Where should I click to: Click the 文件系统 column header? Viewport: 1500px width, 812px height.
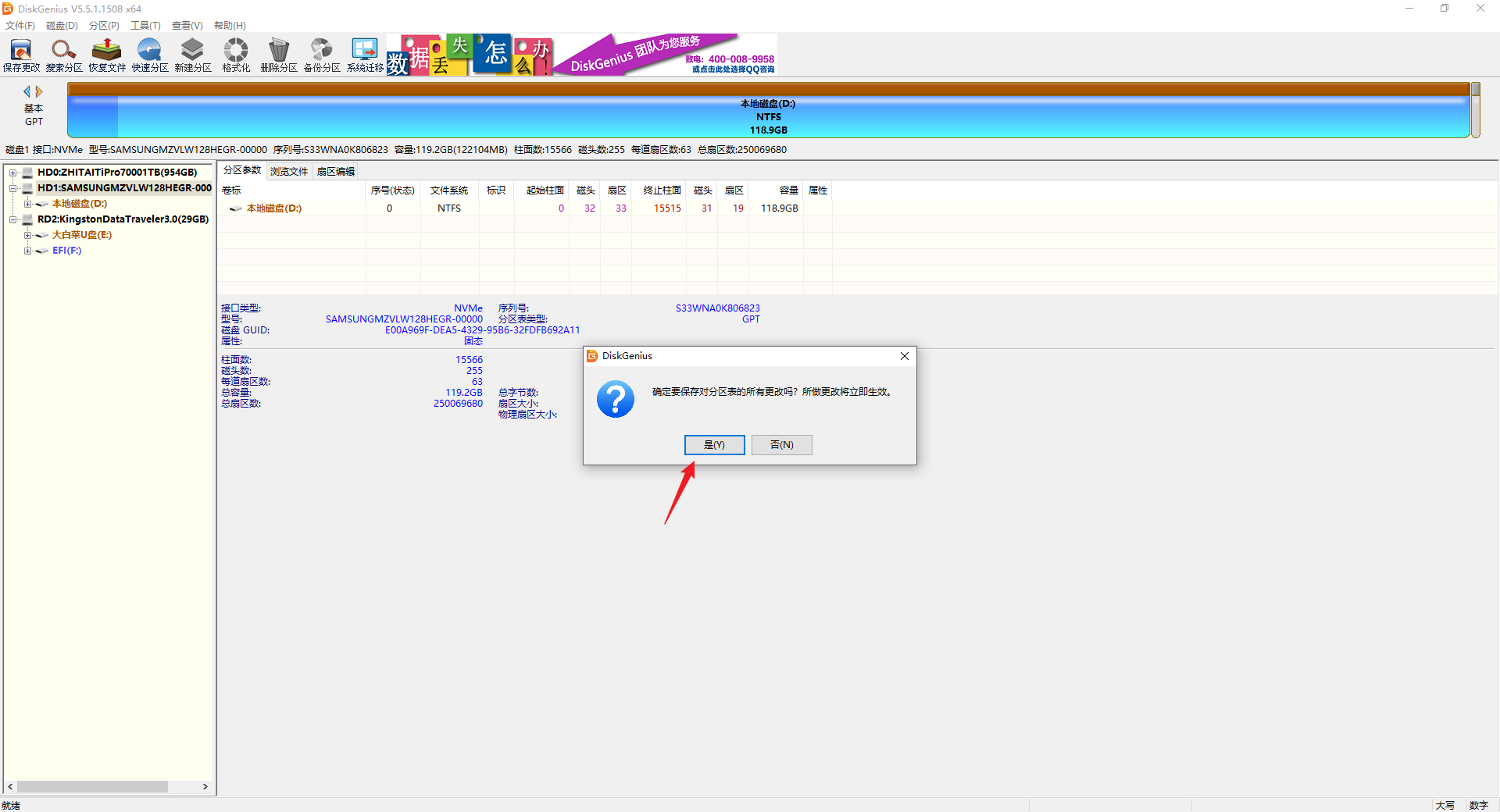click(449, 191)
